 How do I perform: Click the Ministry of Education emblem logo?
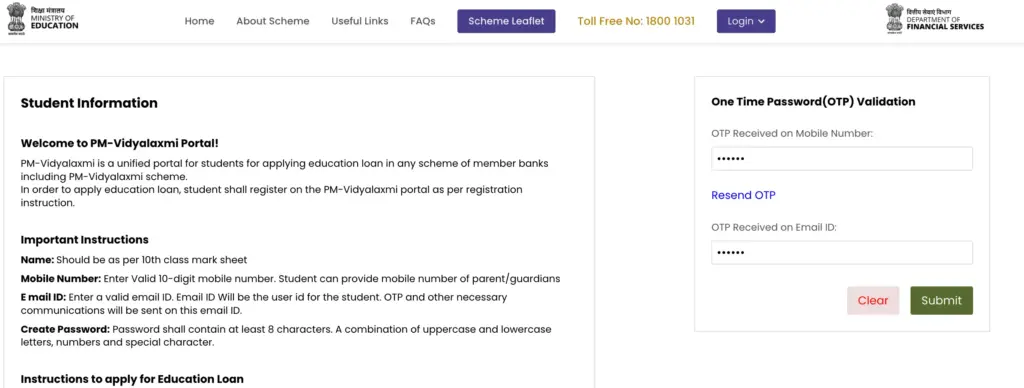click(17, 18)
